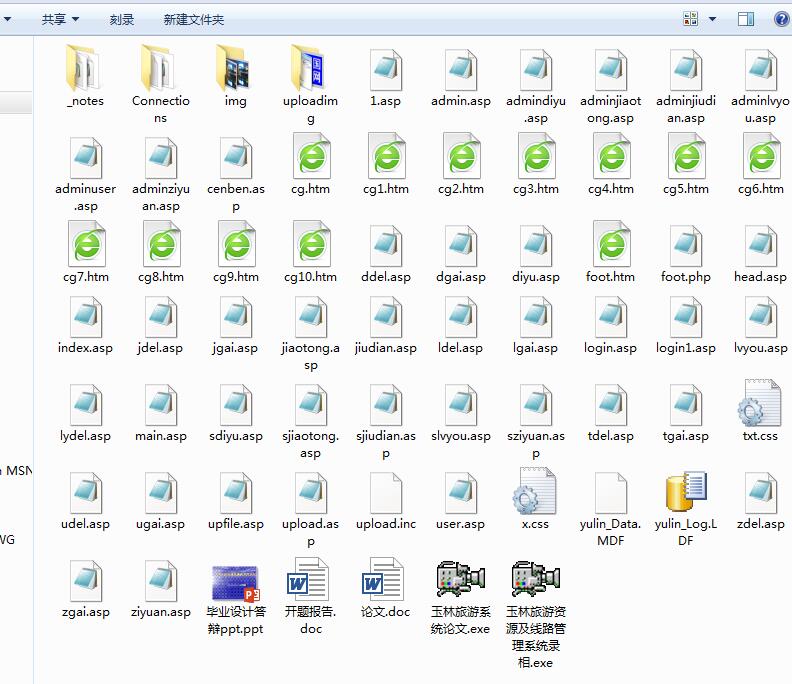This screenshot has height=684, width=792.
Task: Click 新建文件夹 new folder button
Action: point(193,20)
